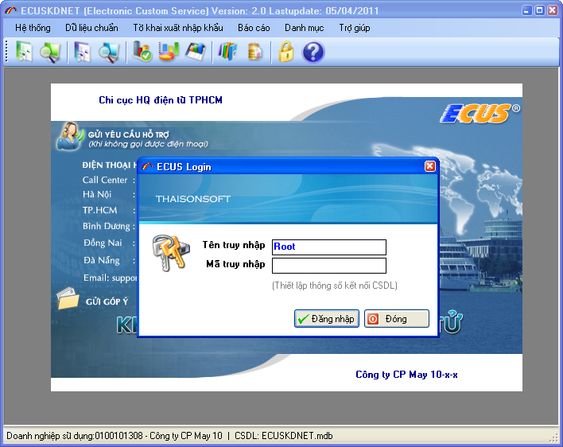Click the pie and bar chart icon
This screenshot has height=447, width=563.
(169, 52)
